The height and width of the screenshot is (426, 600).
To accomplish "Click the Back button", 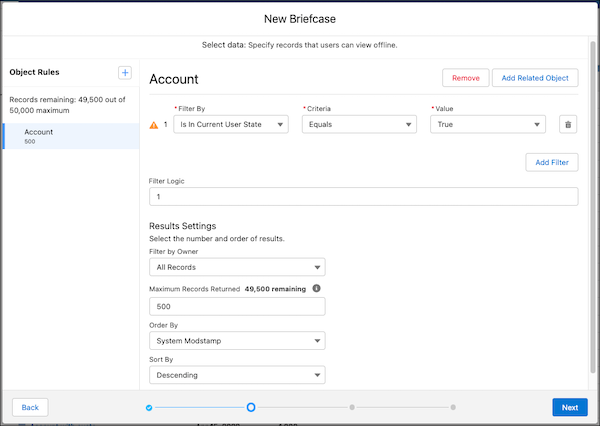I will [30, 407].
